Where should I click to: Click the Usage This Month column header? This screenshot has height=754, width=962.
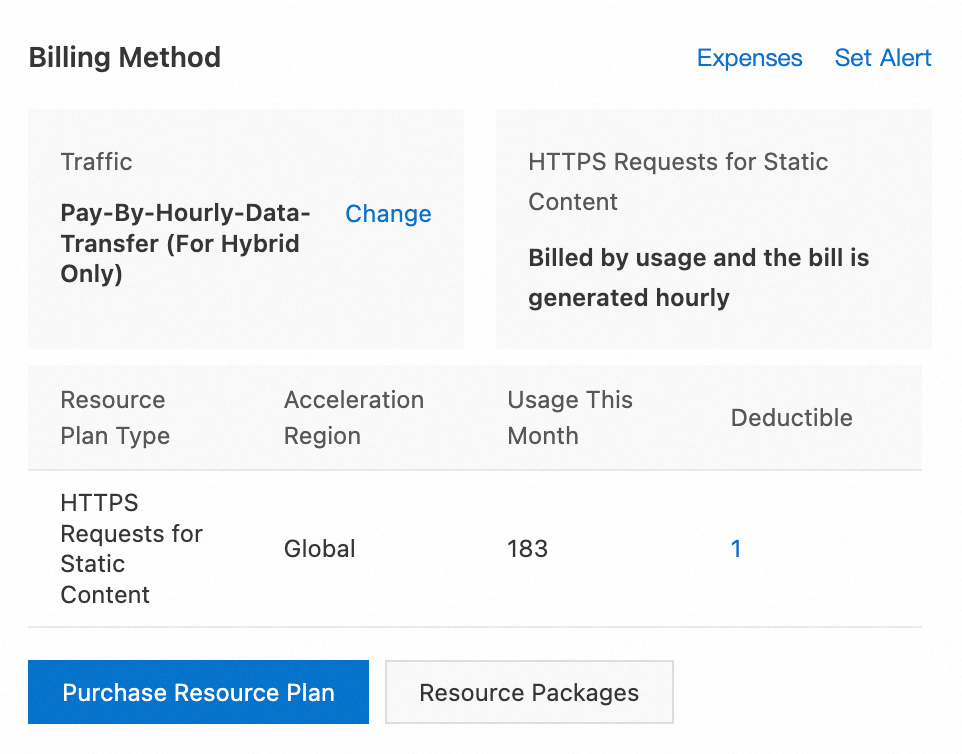pyautogui.click(x=570, y=418)
